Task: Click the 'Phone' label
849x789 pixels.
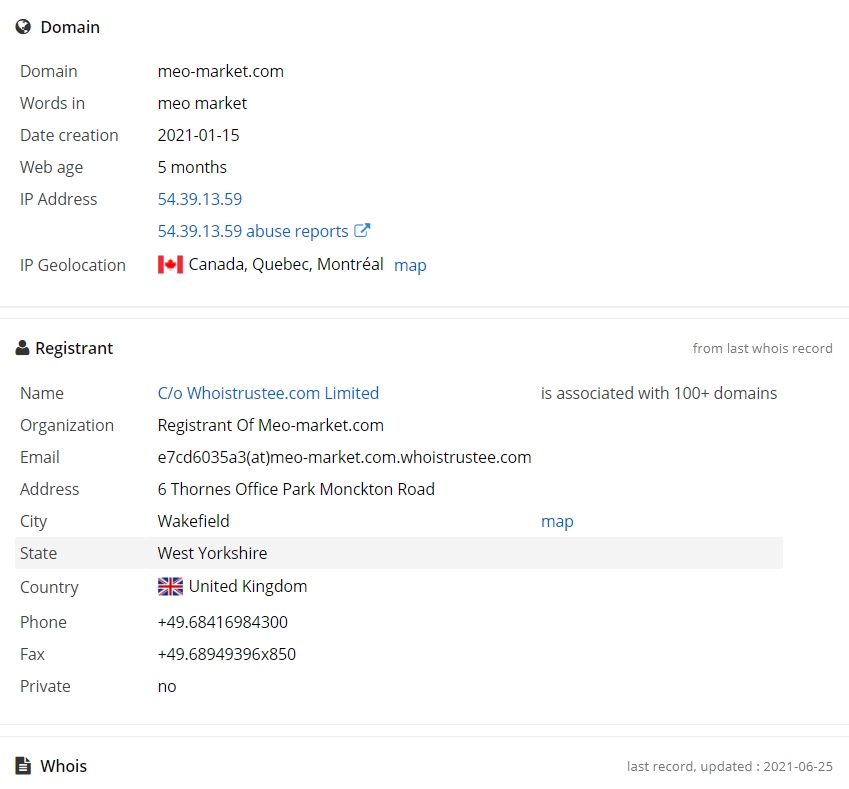Action: pos(43,622)
